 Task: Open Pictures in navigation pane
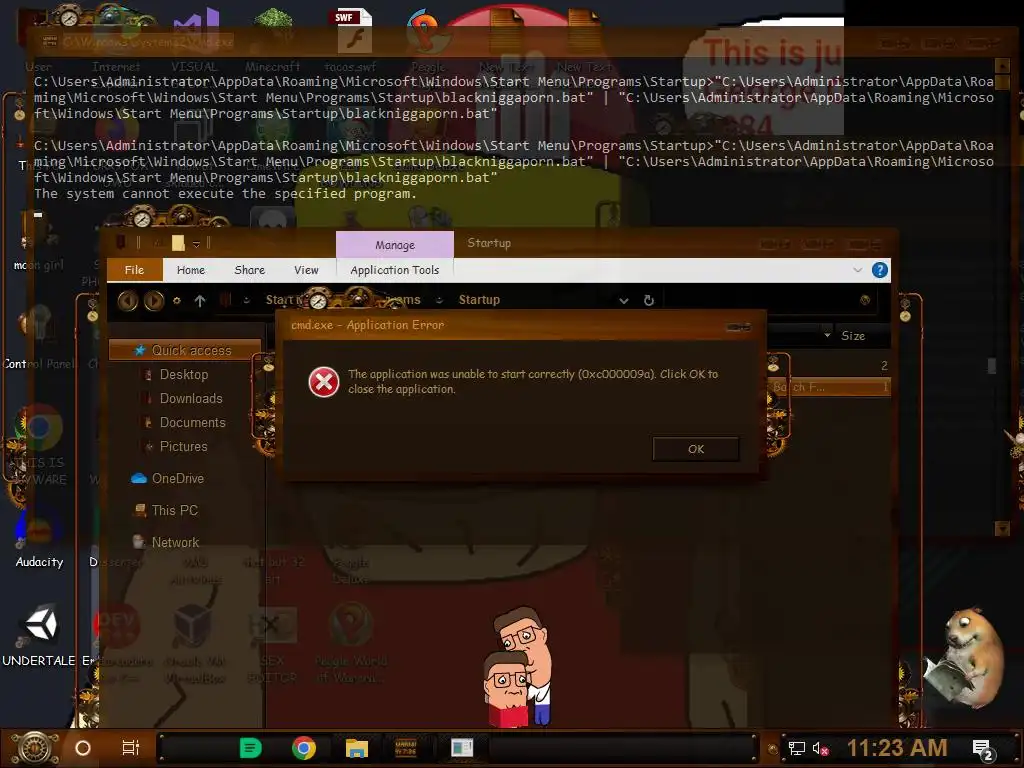pos(183,447)
